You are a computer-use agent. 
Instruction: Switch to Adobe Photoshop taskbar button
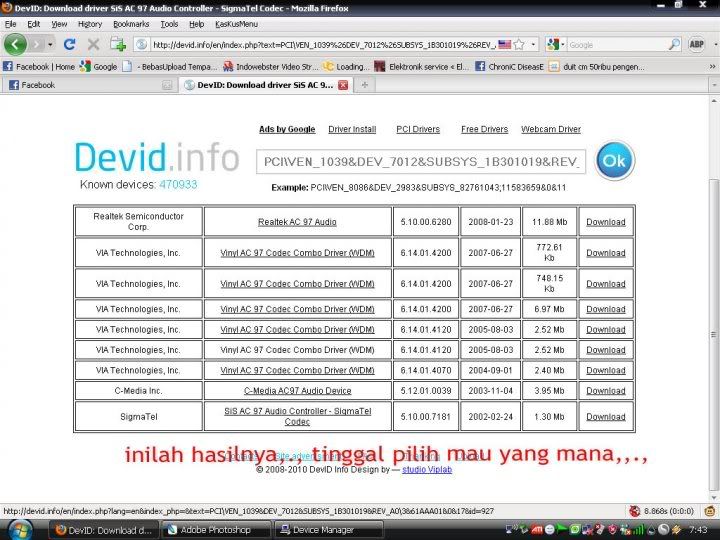pos(216,530)
